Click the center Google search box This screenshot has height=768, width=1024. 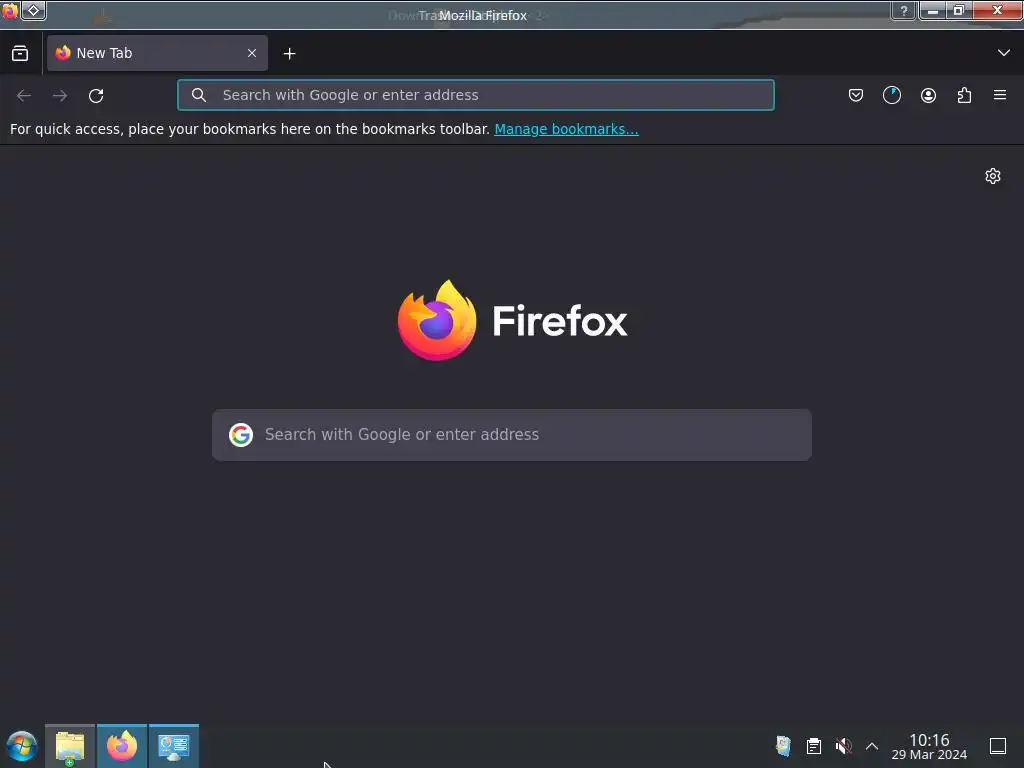[x=512, y=435]
